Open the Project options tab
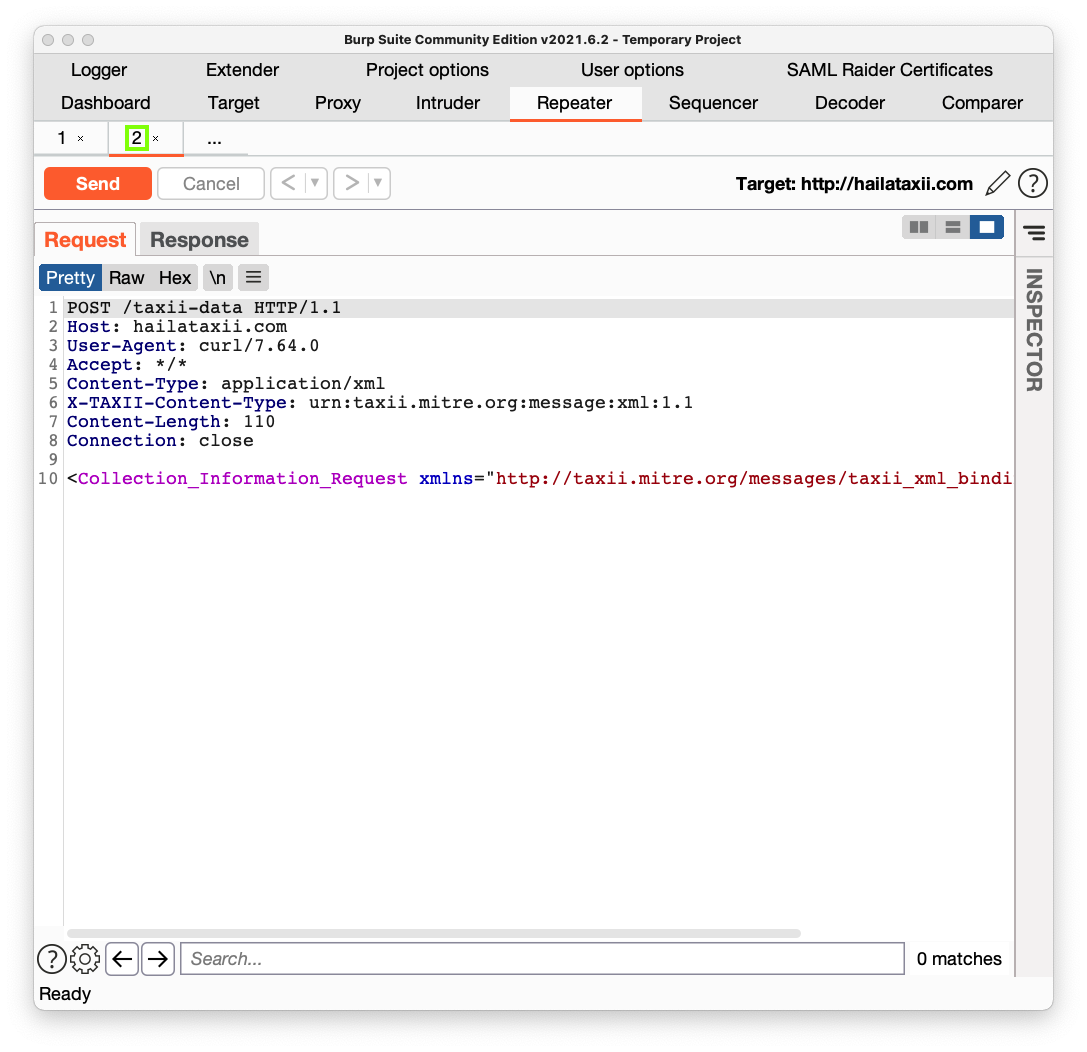This screenshot has height=1052, width=1087. (x=427, y=70)
